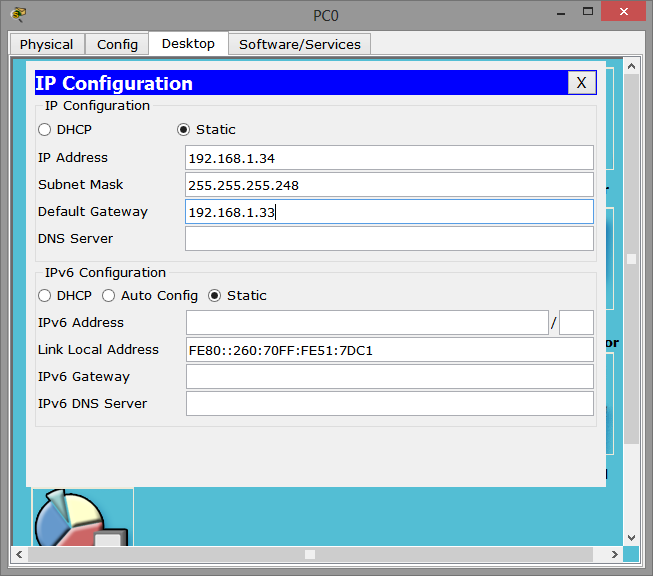
Task: Choose the IPv6 Auto Config option
Action: click(x=108, y=296)
